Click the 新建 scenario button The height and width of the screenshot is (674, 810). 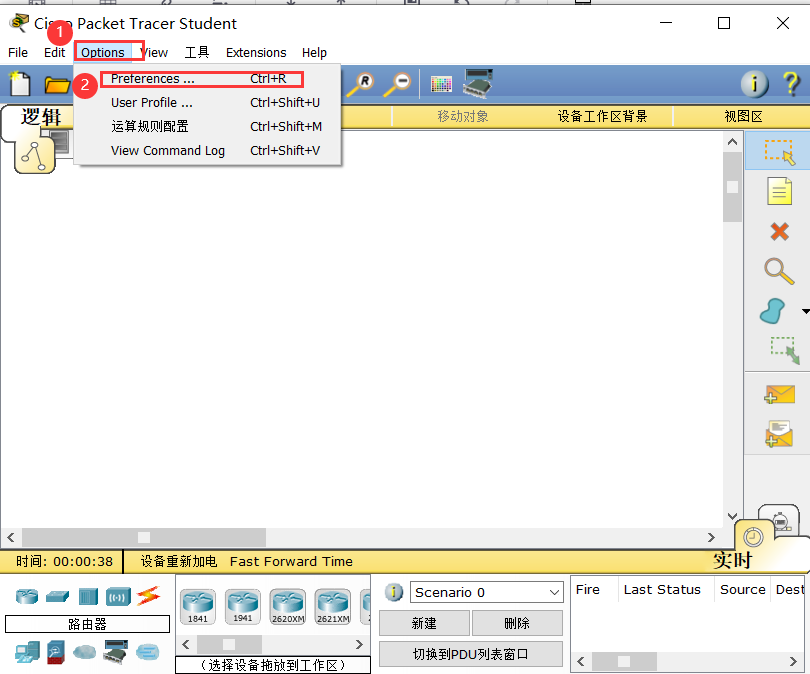(424, 623)
